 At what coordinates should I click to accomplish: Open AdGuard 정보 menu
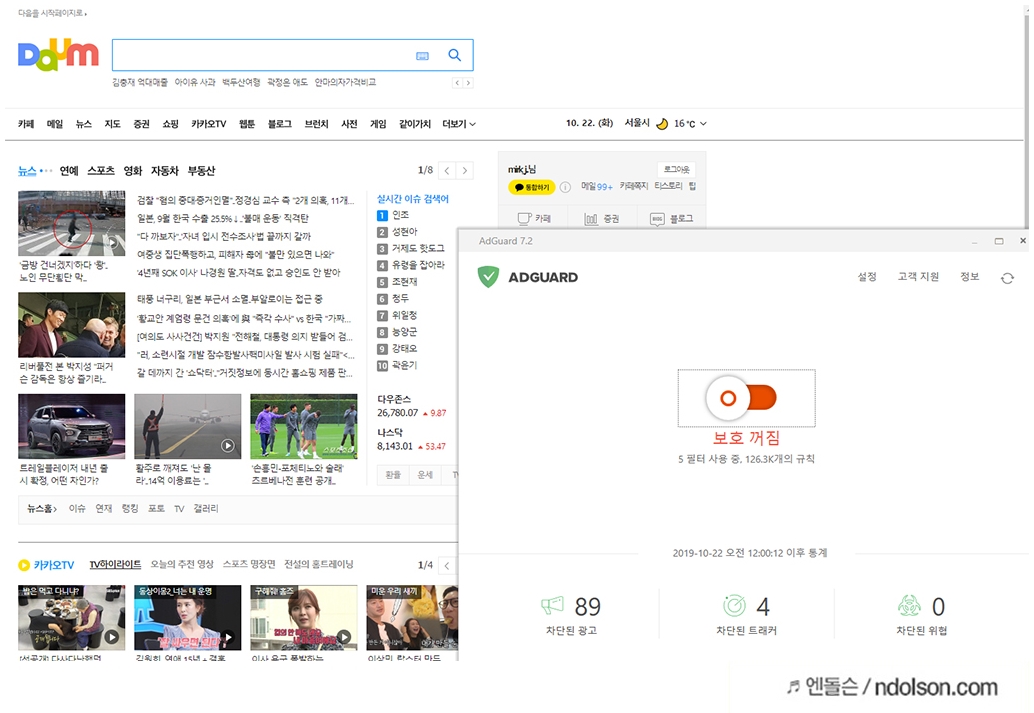[x=969, y=276]
